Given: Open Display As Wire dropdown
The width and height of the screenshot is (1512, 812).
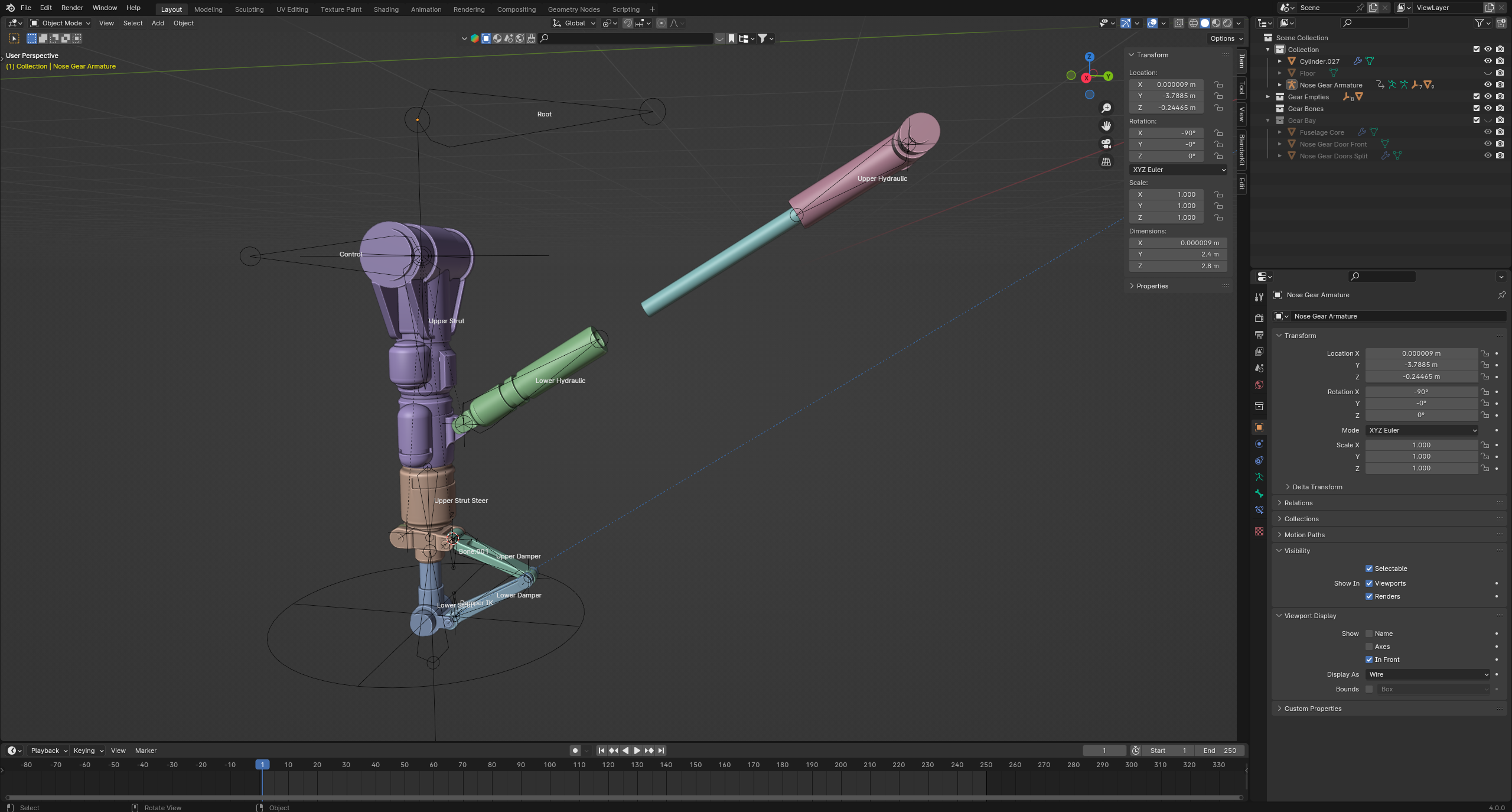Looking at the screenshot, I should (1428, 674).
